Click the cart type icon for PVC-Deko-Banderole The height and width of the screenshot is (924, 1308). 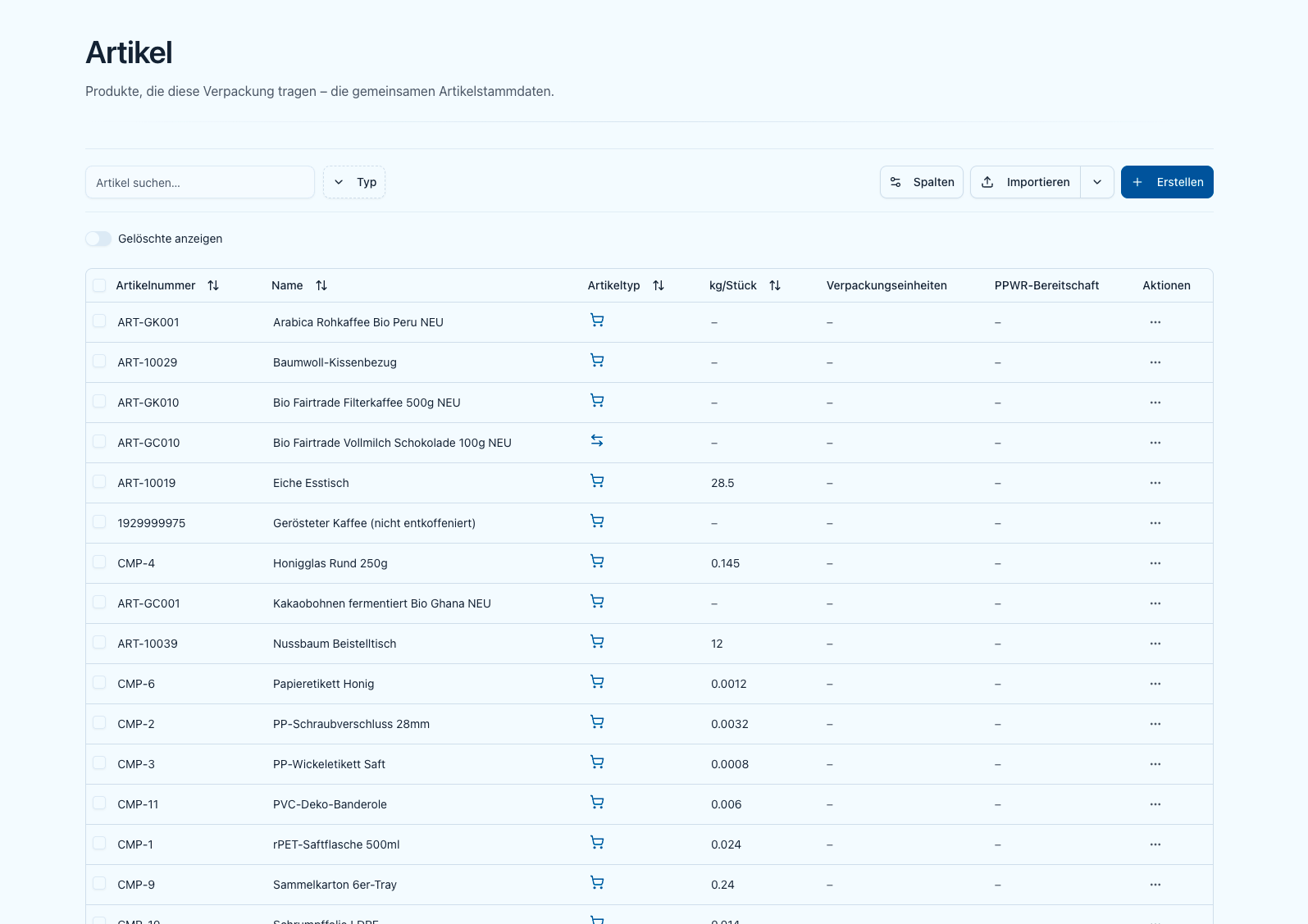597,803
